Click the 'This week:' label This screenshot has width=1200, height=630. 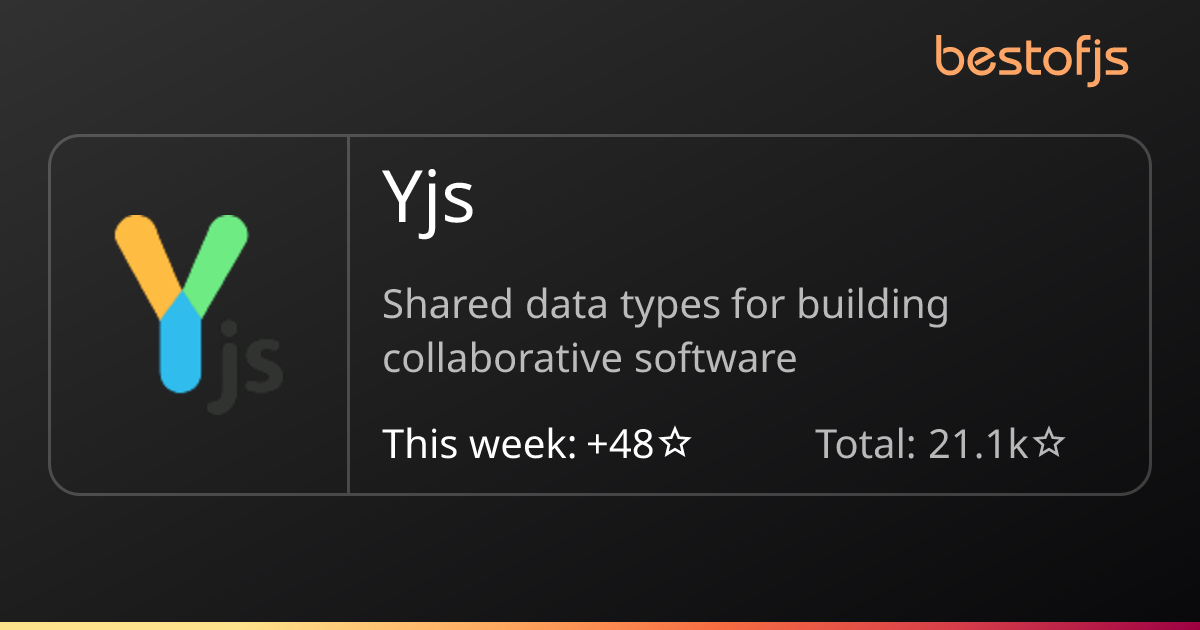click(479, 443)
